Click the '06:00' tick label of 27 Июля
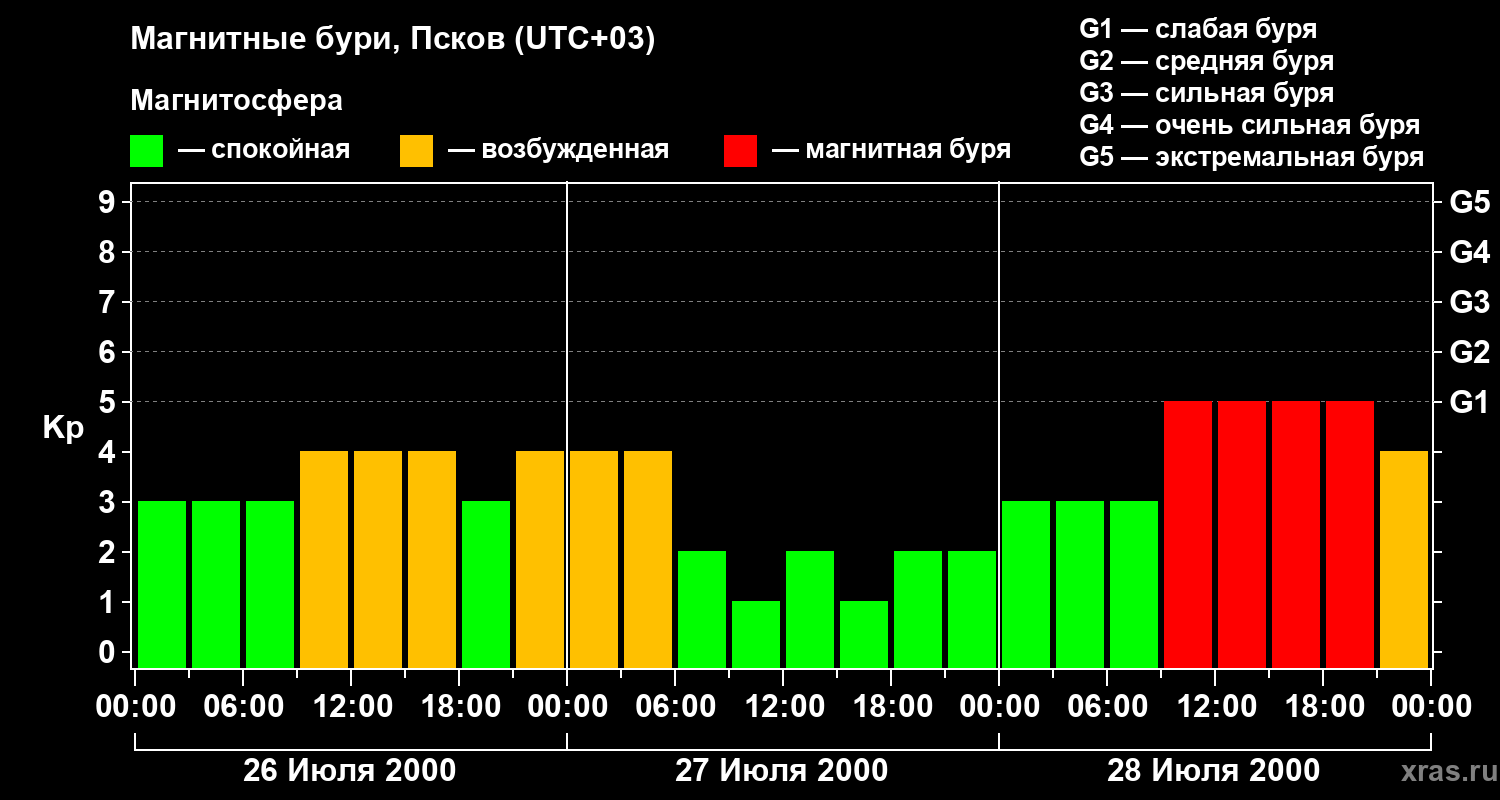This screenshot has width=1500, height=800. [x=675, y=707]
